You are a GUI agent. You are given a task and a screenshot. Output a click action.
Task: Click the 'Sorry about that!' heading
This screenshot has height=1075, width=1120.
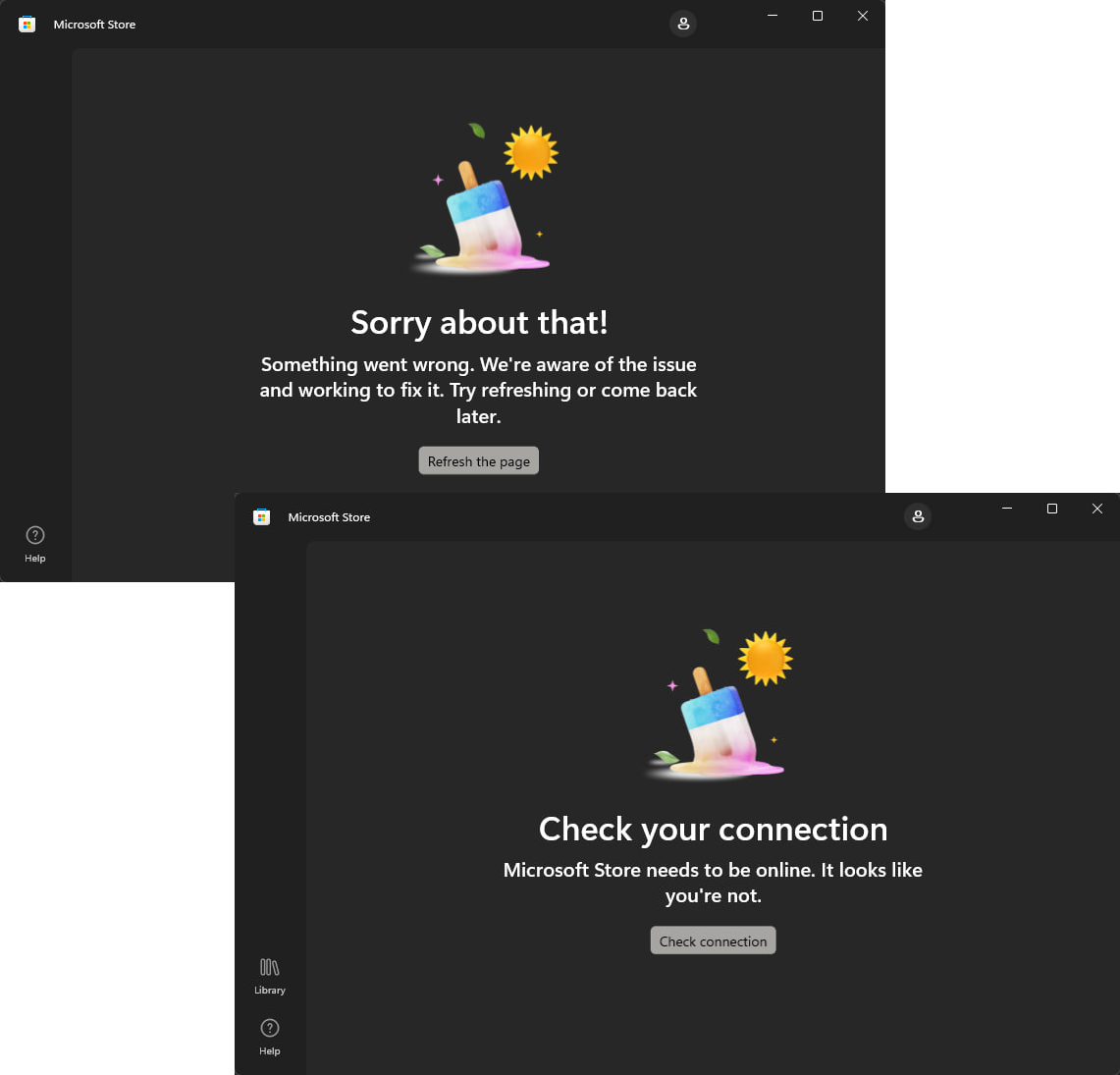[479, 323]
